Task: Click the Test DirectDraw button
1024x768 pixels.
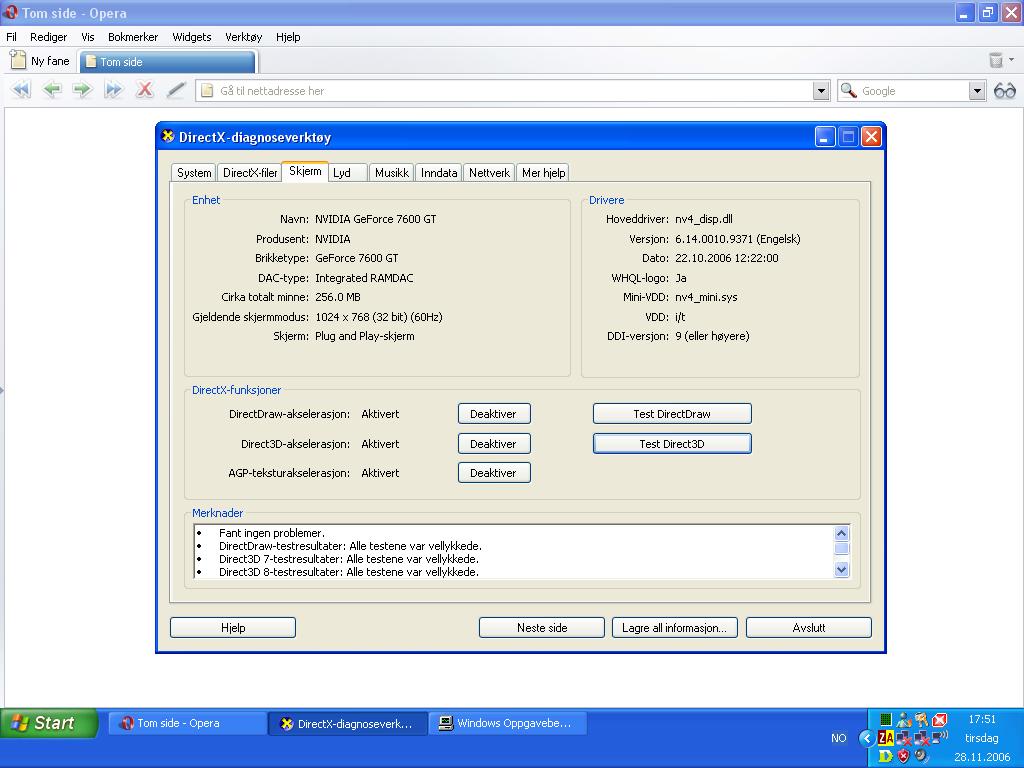Action: (672, 414)
